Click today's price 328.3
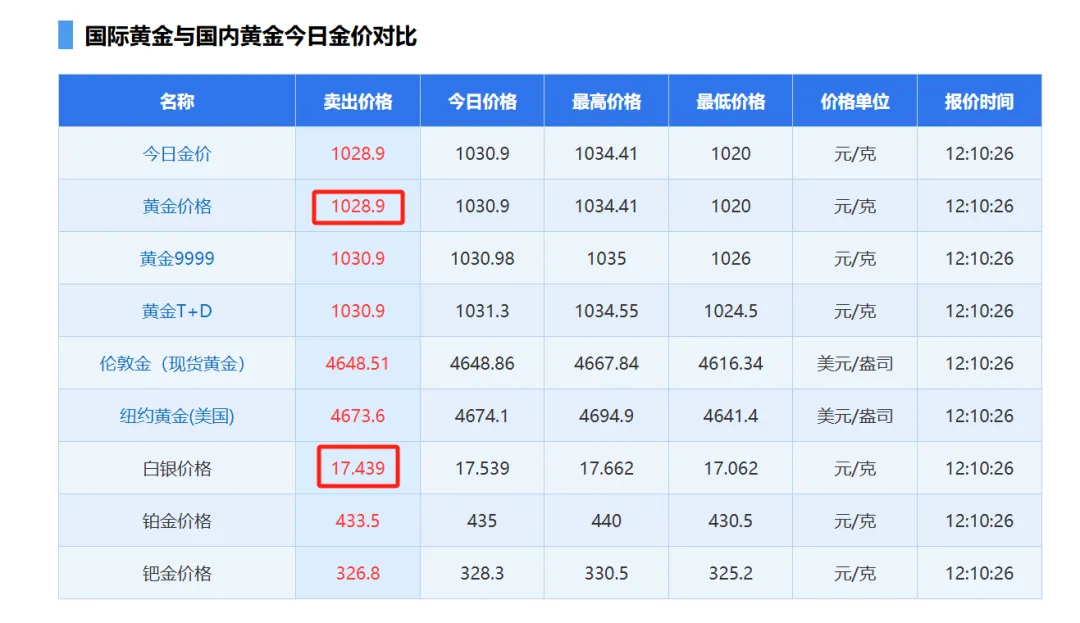Viewport: 1080px width, 623px height. (482, 573)
